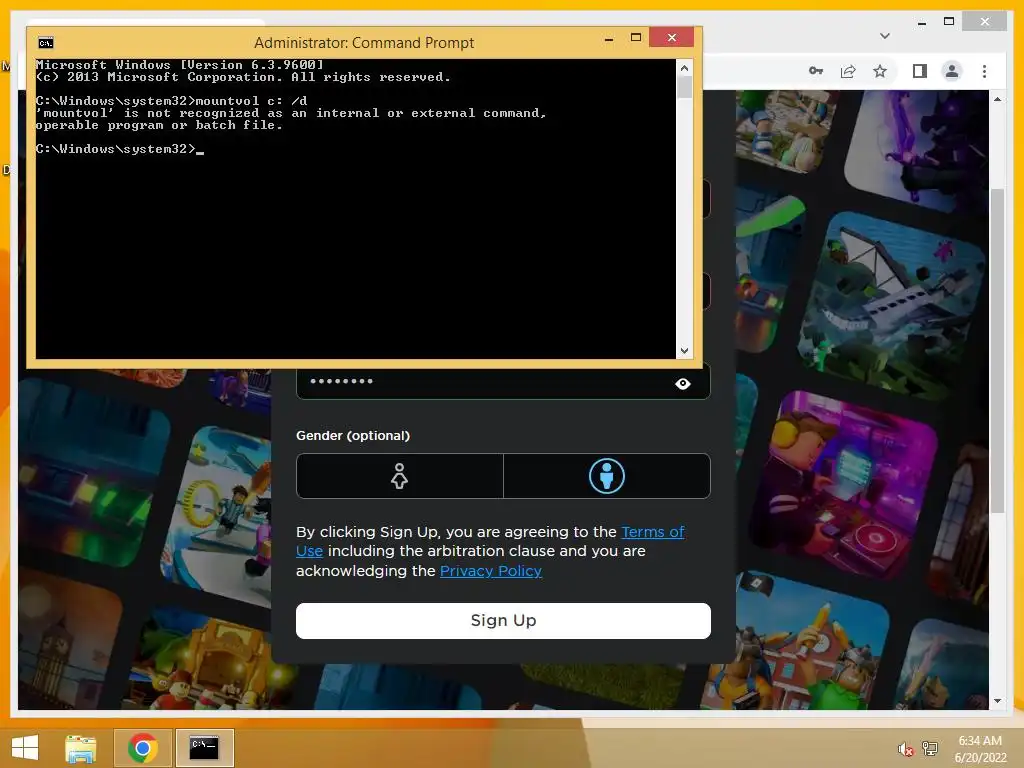Click Command Prompt scroll up arrow

(x=684, y=68)
